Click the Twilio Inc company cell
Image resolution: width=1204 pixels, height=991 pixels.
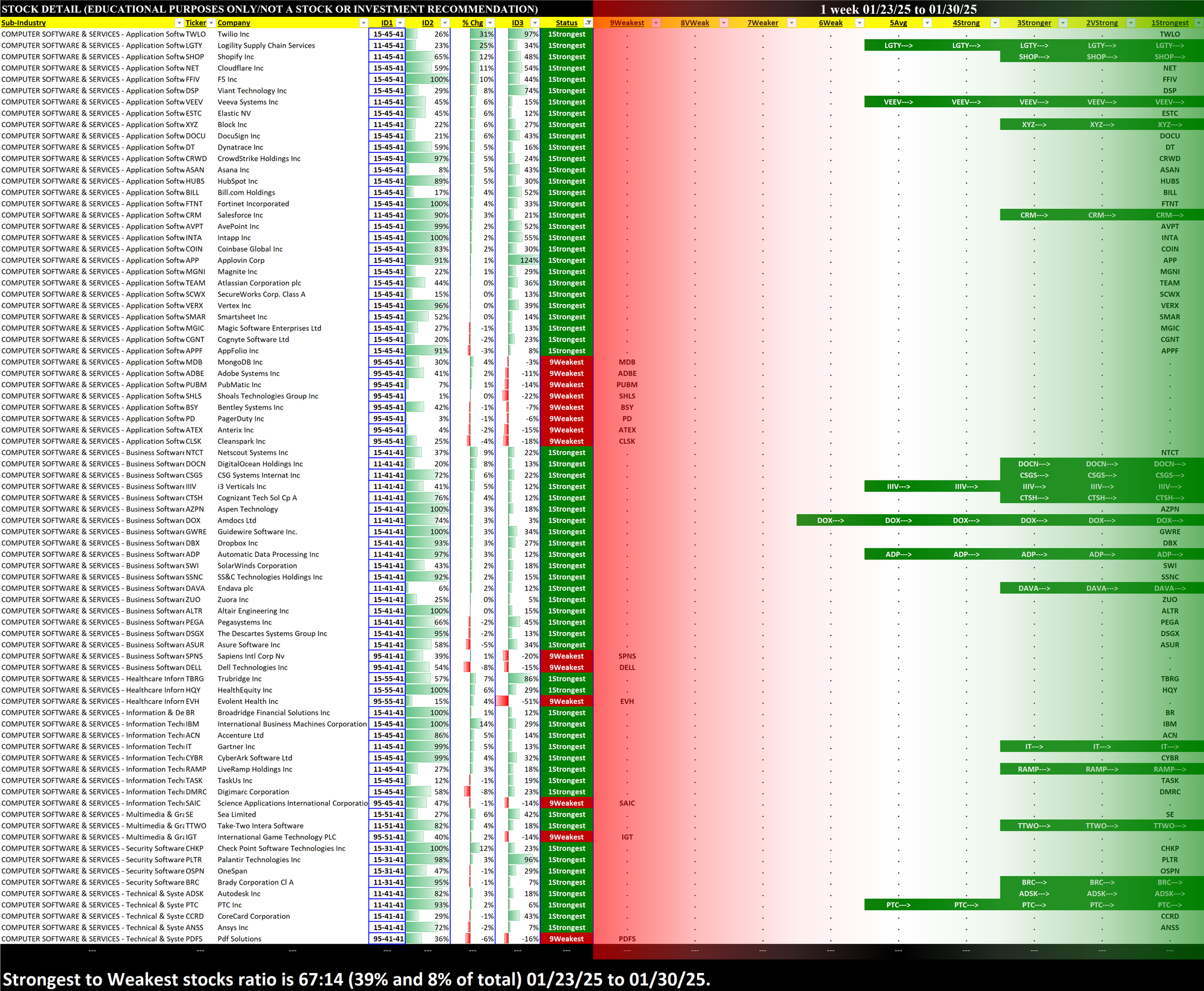[234, 34]
